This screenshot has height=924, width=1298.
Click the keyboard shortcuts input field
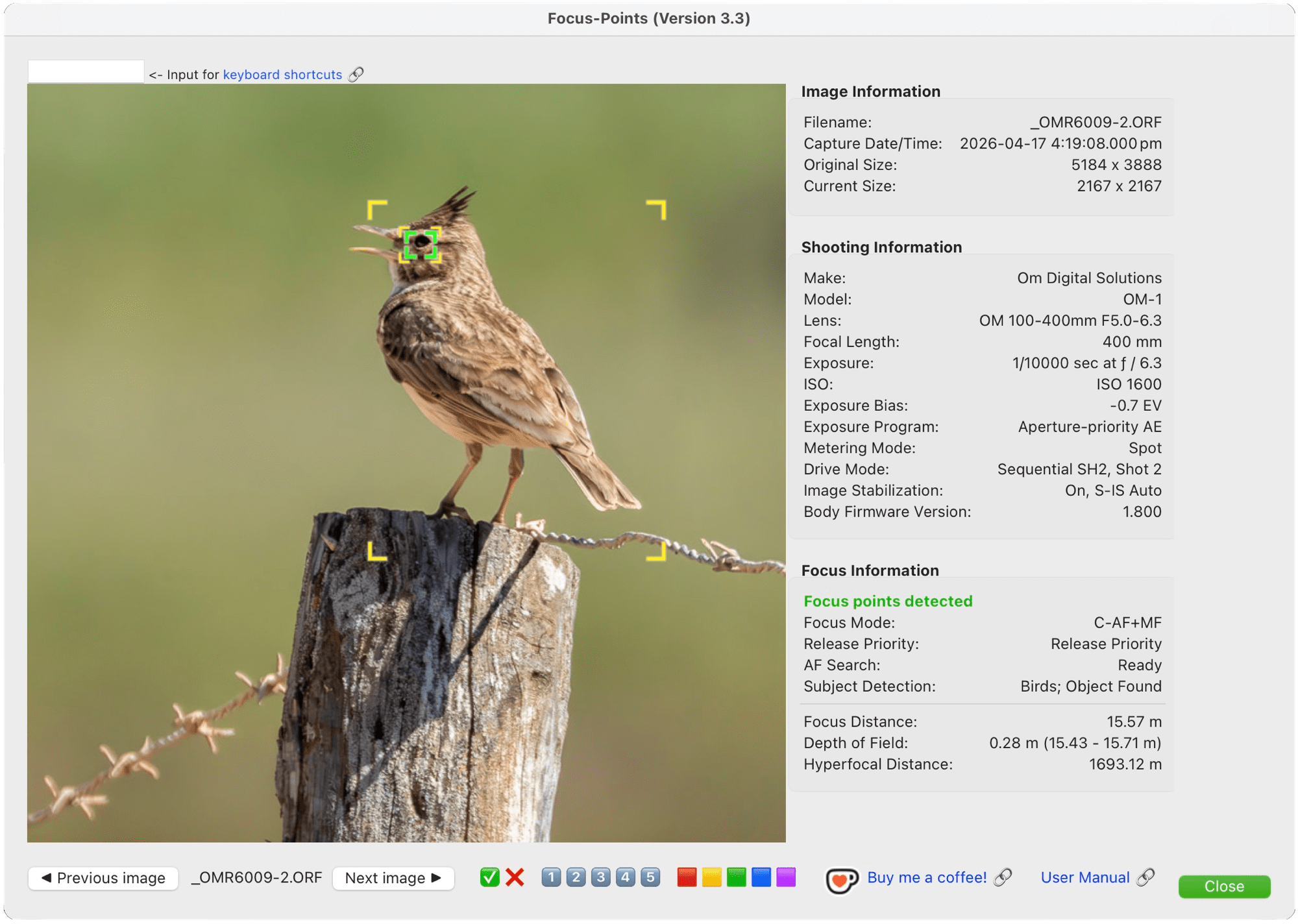[86, 71]
